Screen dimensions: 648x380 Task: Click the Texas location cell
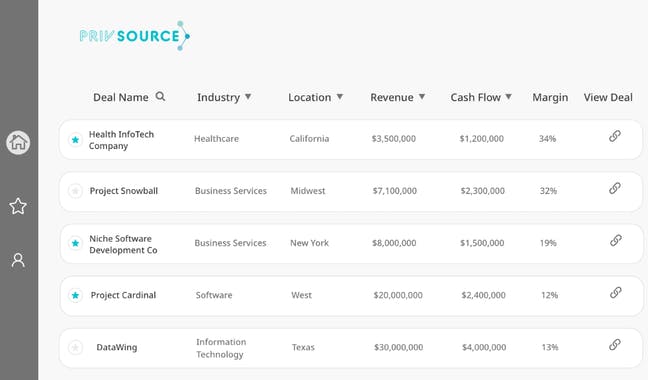(x=303, y=347)
